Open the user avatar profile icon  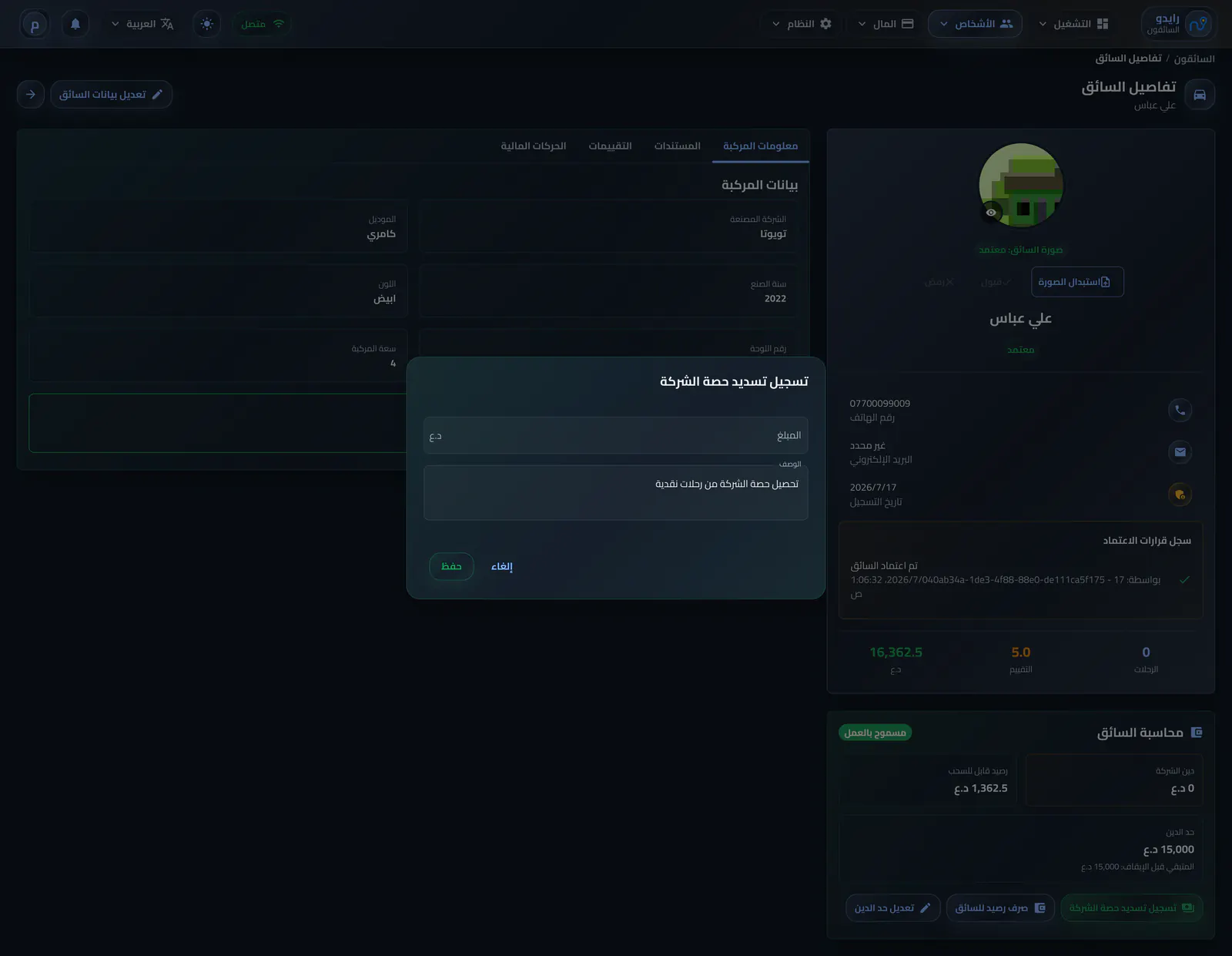35,24
